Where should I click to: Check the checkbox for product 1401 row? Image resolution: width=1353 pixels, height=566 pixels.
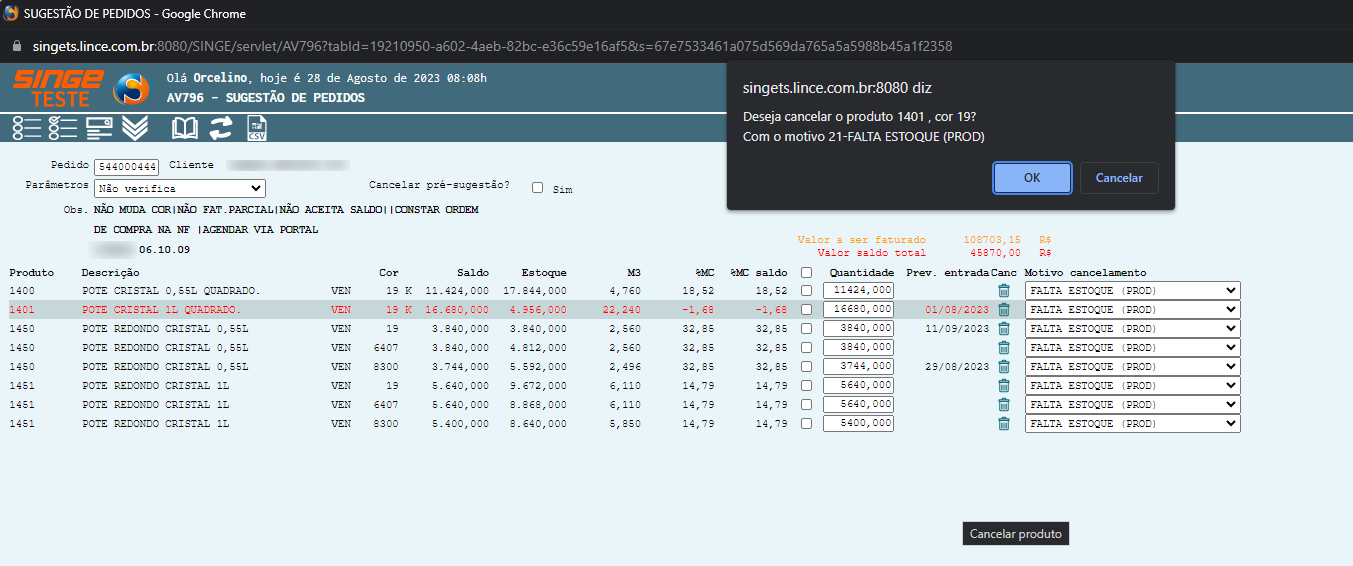(807, 310)
